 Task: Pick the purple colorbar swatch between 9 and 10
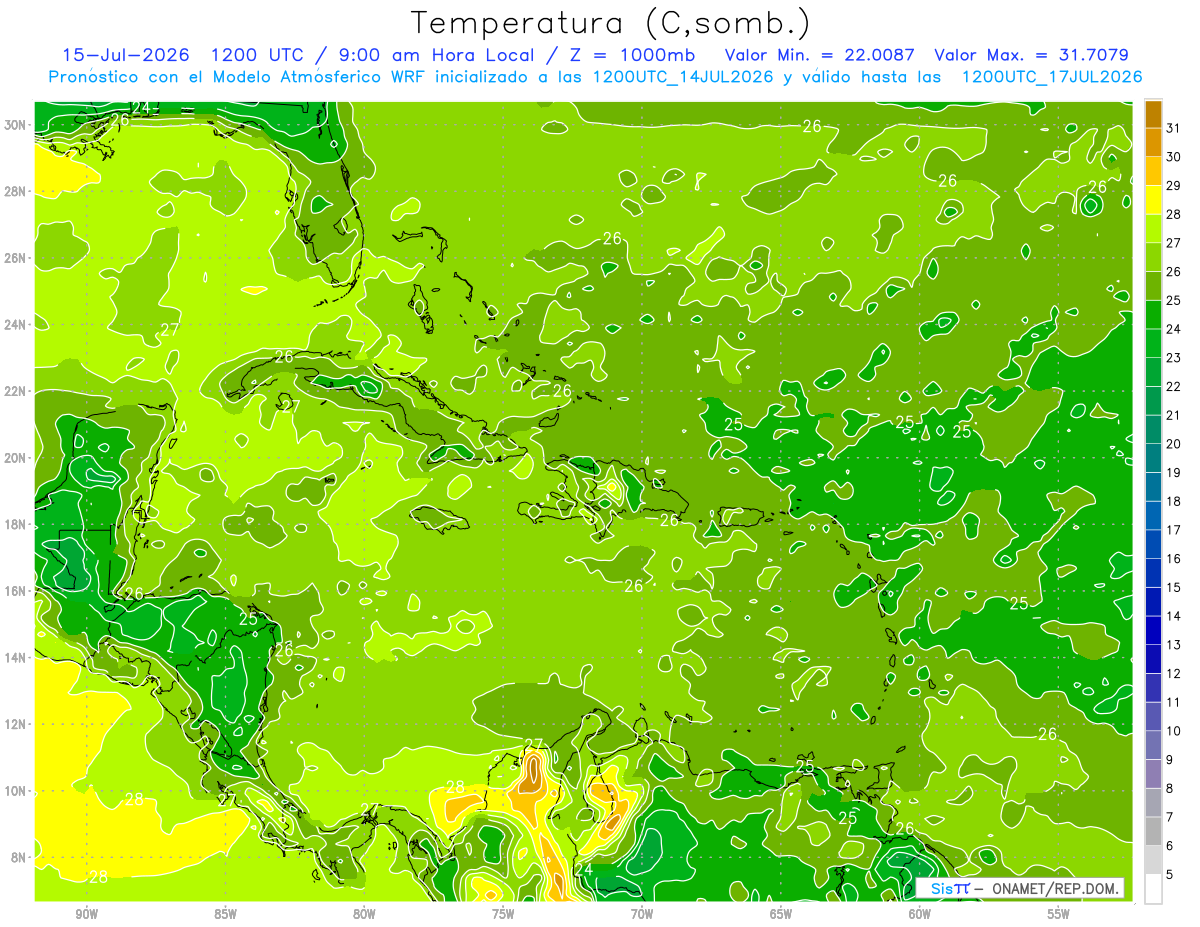(x=1153, y=746)
